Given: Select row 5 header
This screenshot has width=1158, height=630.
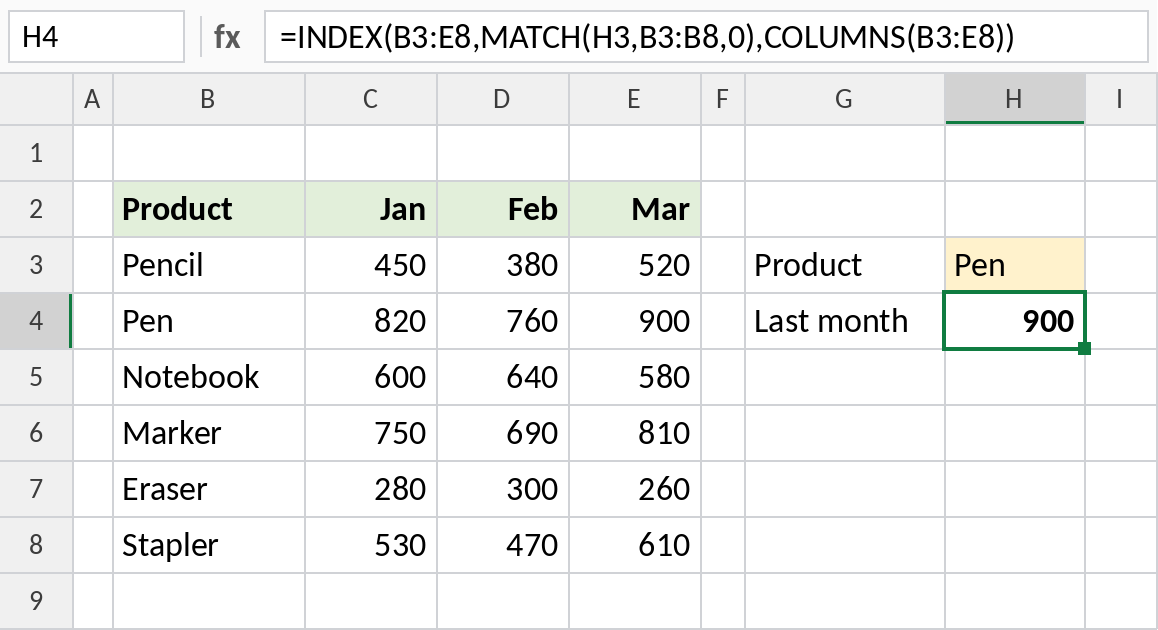Looking at the screenshot, I should (x=36, y=377).
